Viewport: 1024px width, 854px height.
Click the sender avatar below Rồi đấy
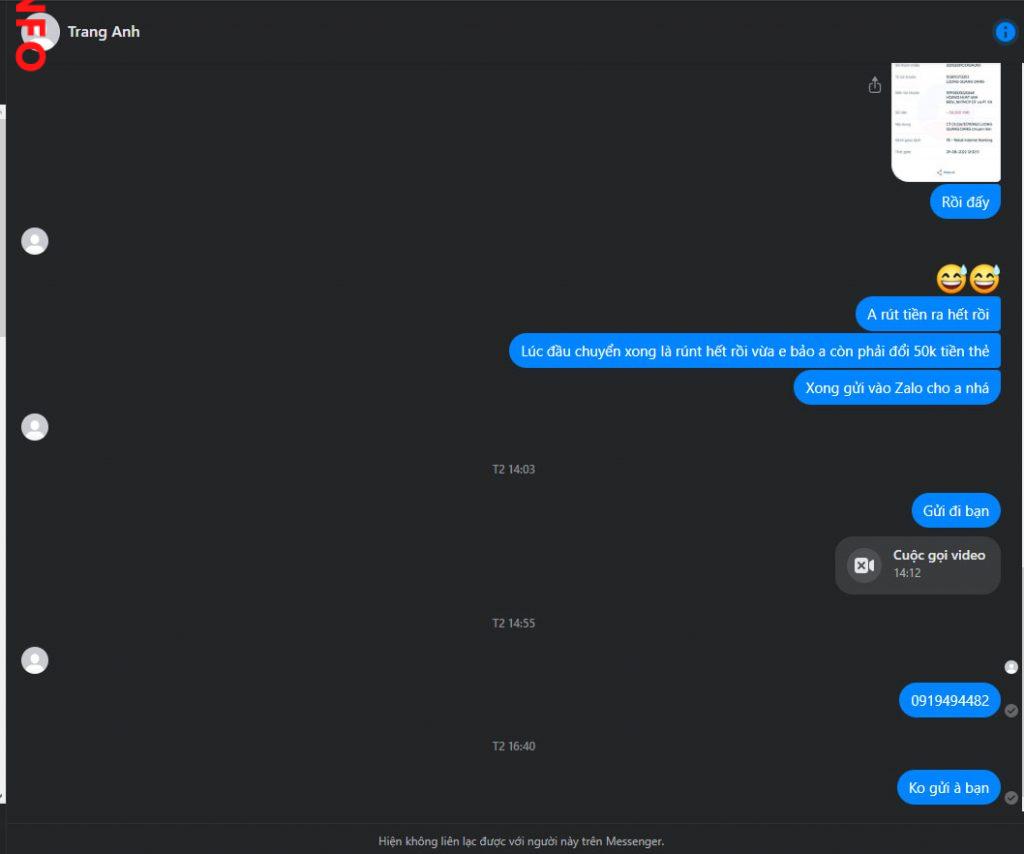(x=35, y=241)
